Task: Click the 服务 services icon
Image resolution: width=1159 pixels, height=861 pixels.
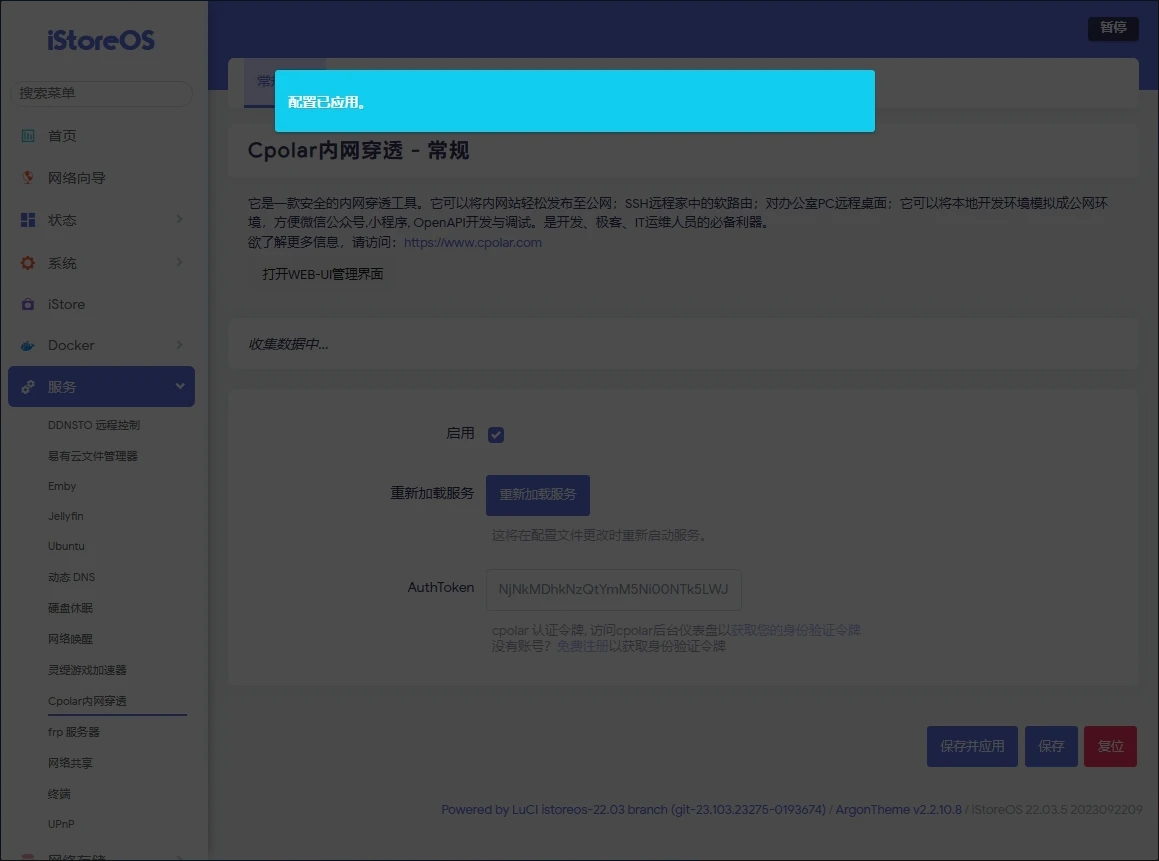Action: (28, 387)
